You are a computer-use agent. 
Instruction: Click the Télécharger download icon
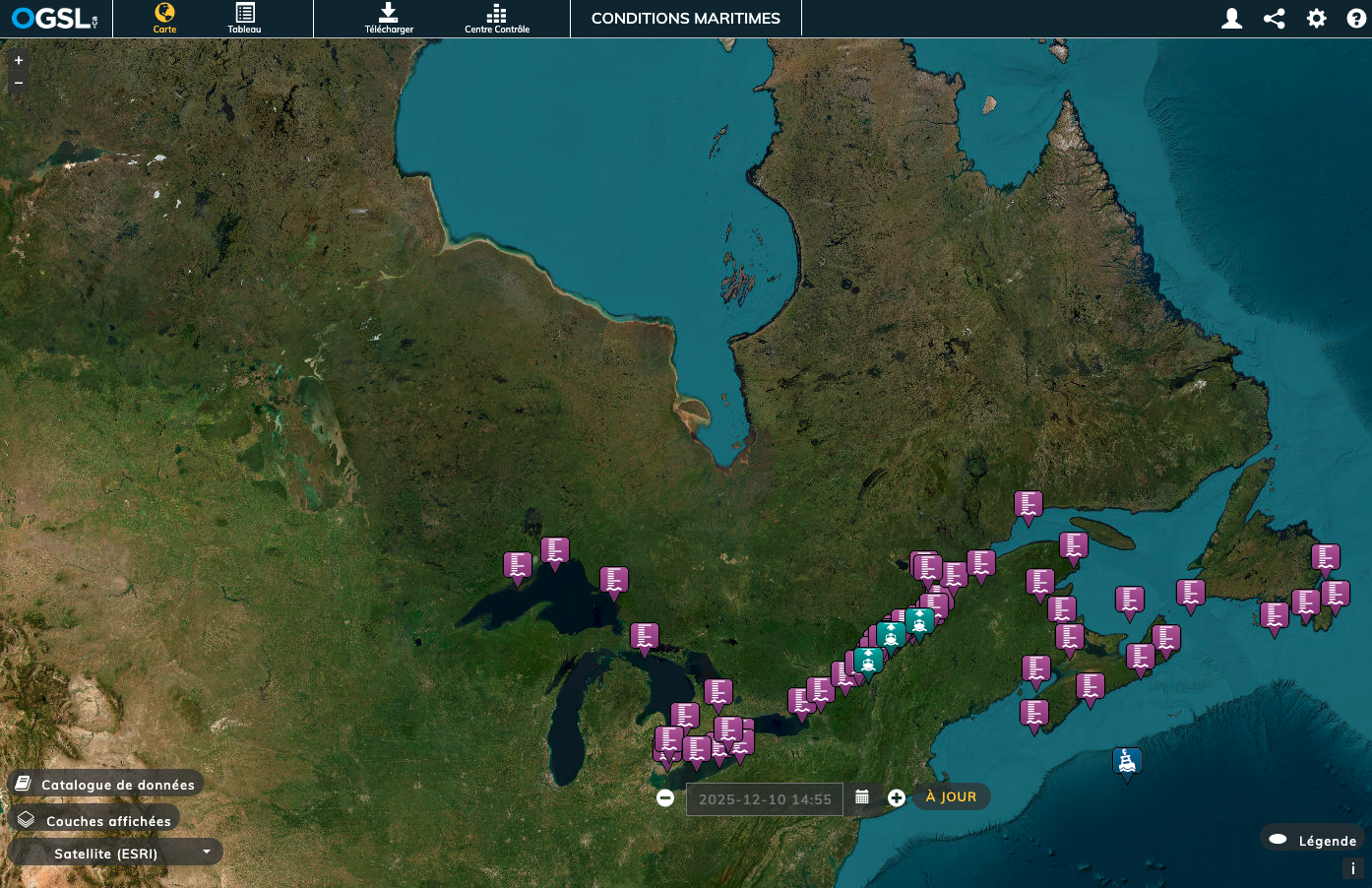[x=389, y=18]
